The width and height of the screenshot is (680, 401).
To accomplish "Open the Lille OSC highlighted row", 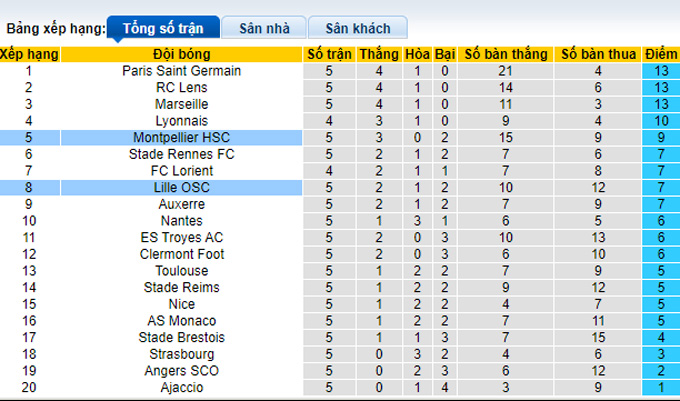I will (182, 187).
